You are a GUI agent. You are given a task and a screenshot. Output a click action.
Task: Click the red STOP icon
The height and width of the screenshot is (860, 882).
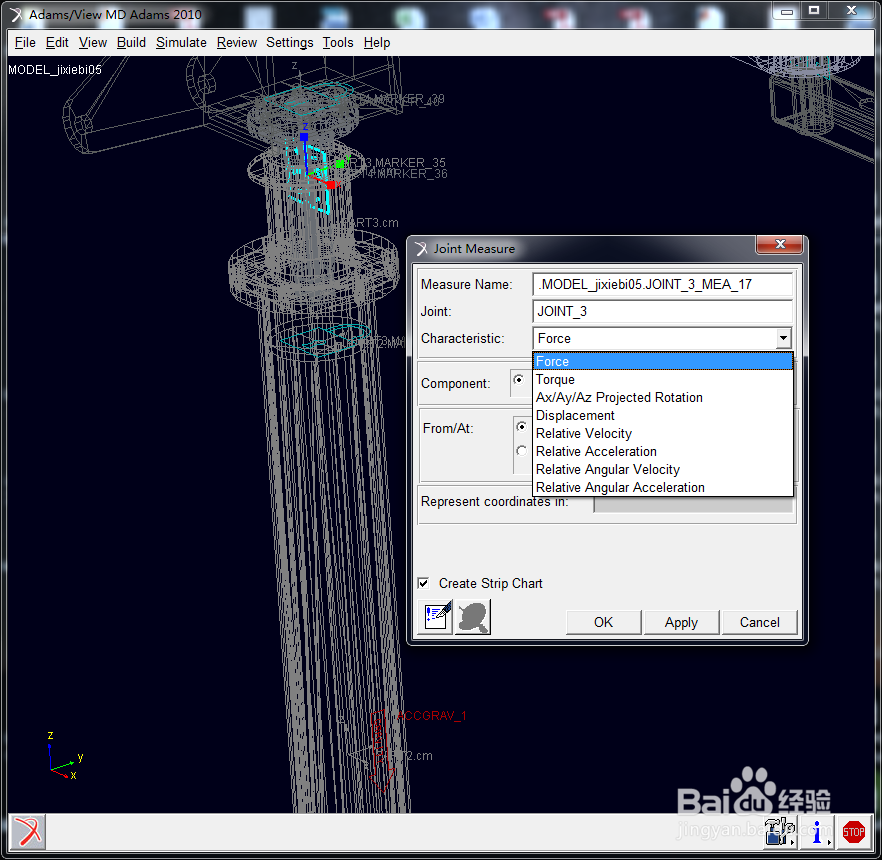point(853,832)
